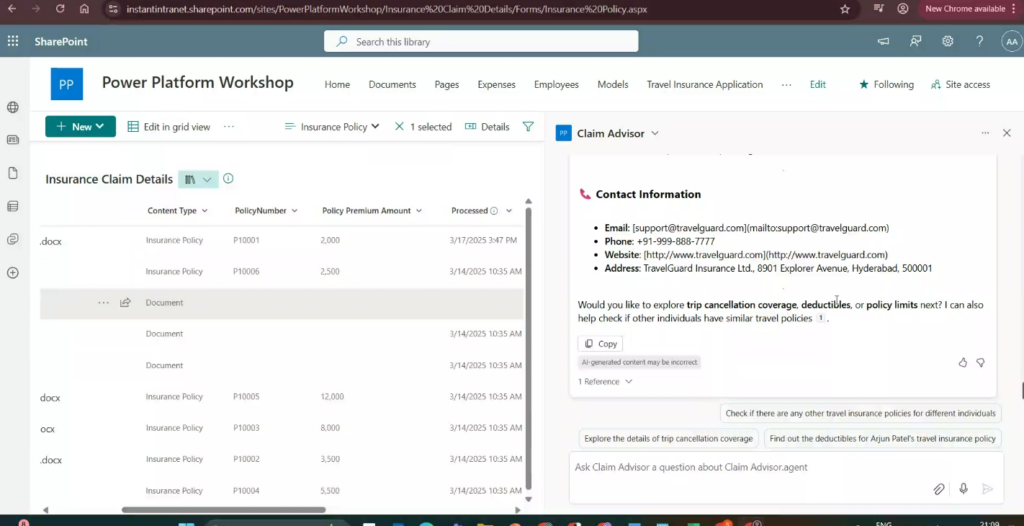Open the SharePoint app launcher waffle

click(13, 41)
